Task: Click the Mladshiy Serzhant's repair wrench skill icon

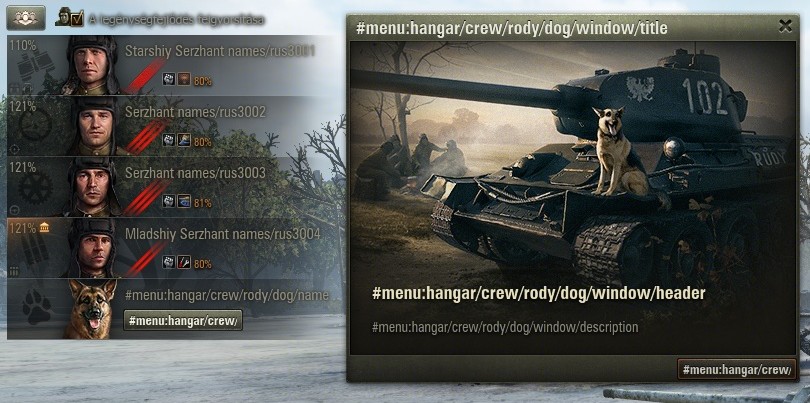Action: [184, 262]
